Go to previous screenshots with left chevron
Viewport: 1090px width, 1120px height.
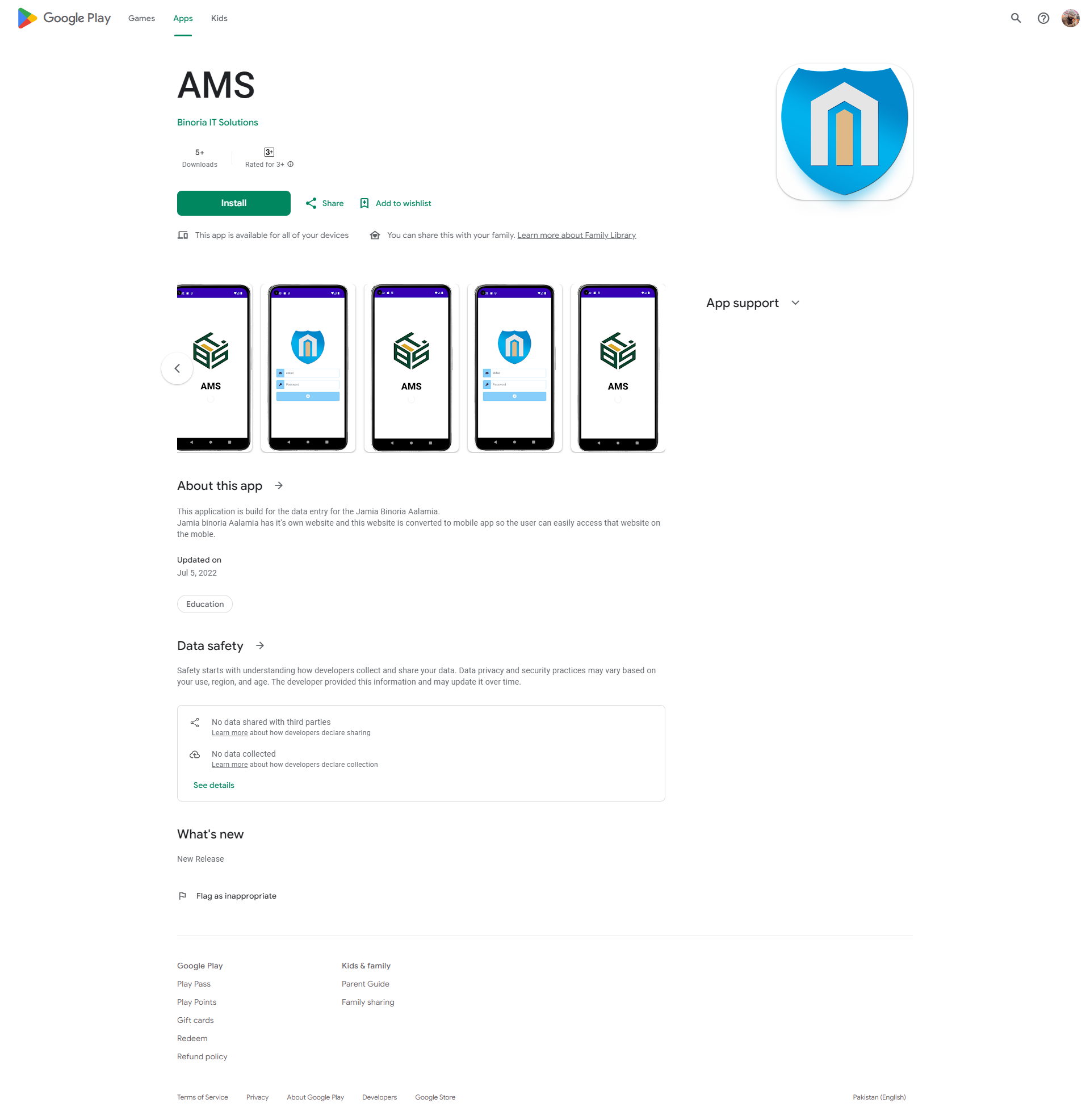[x=178, y=368]
